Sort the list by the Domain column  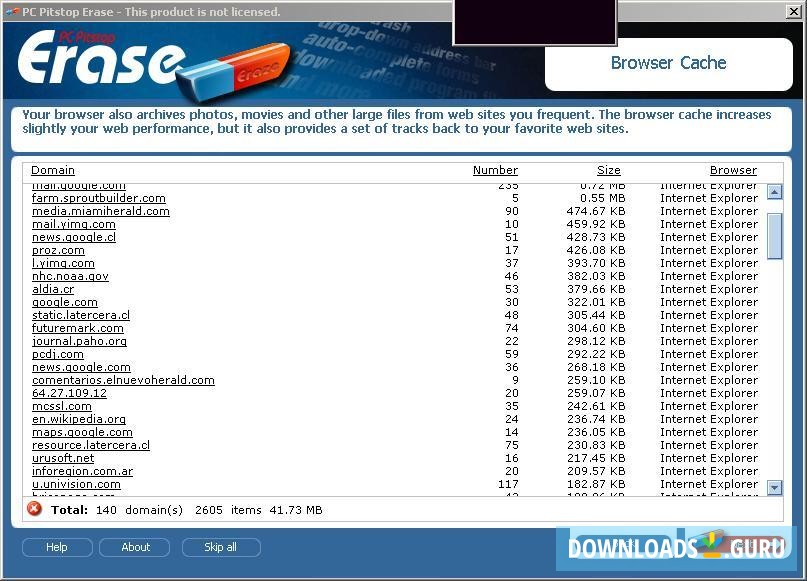point(53,170)
